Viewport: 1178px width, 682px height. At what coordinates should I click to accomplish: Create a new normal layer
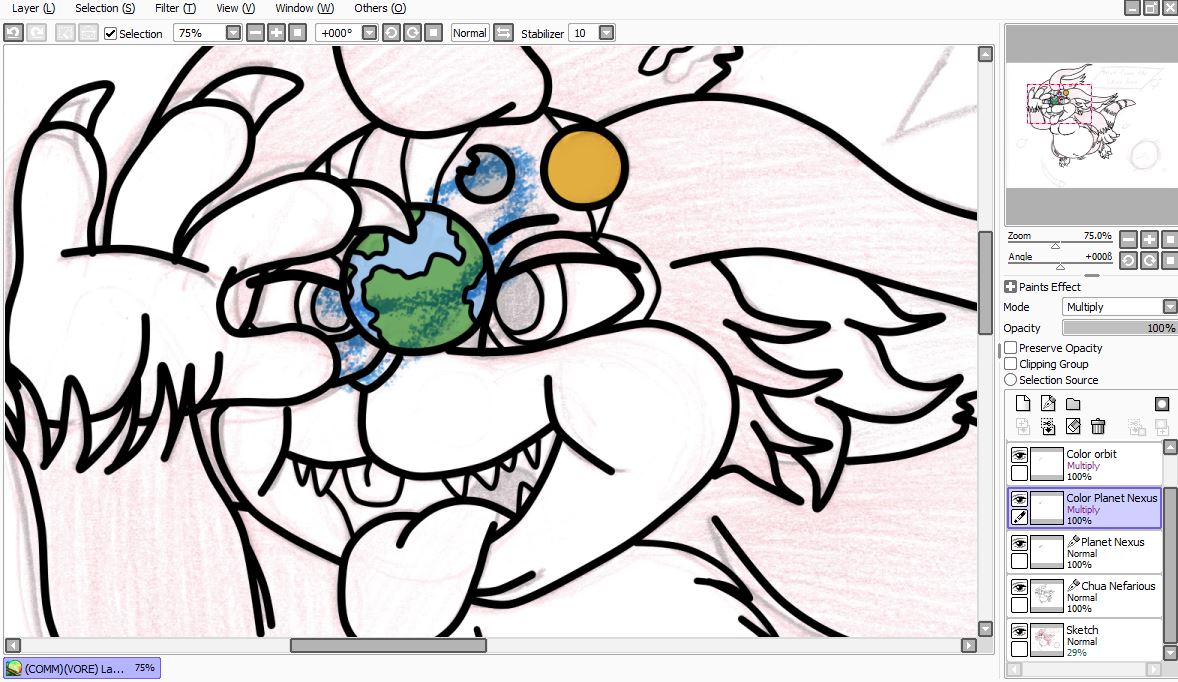[1022, 403]
